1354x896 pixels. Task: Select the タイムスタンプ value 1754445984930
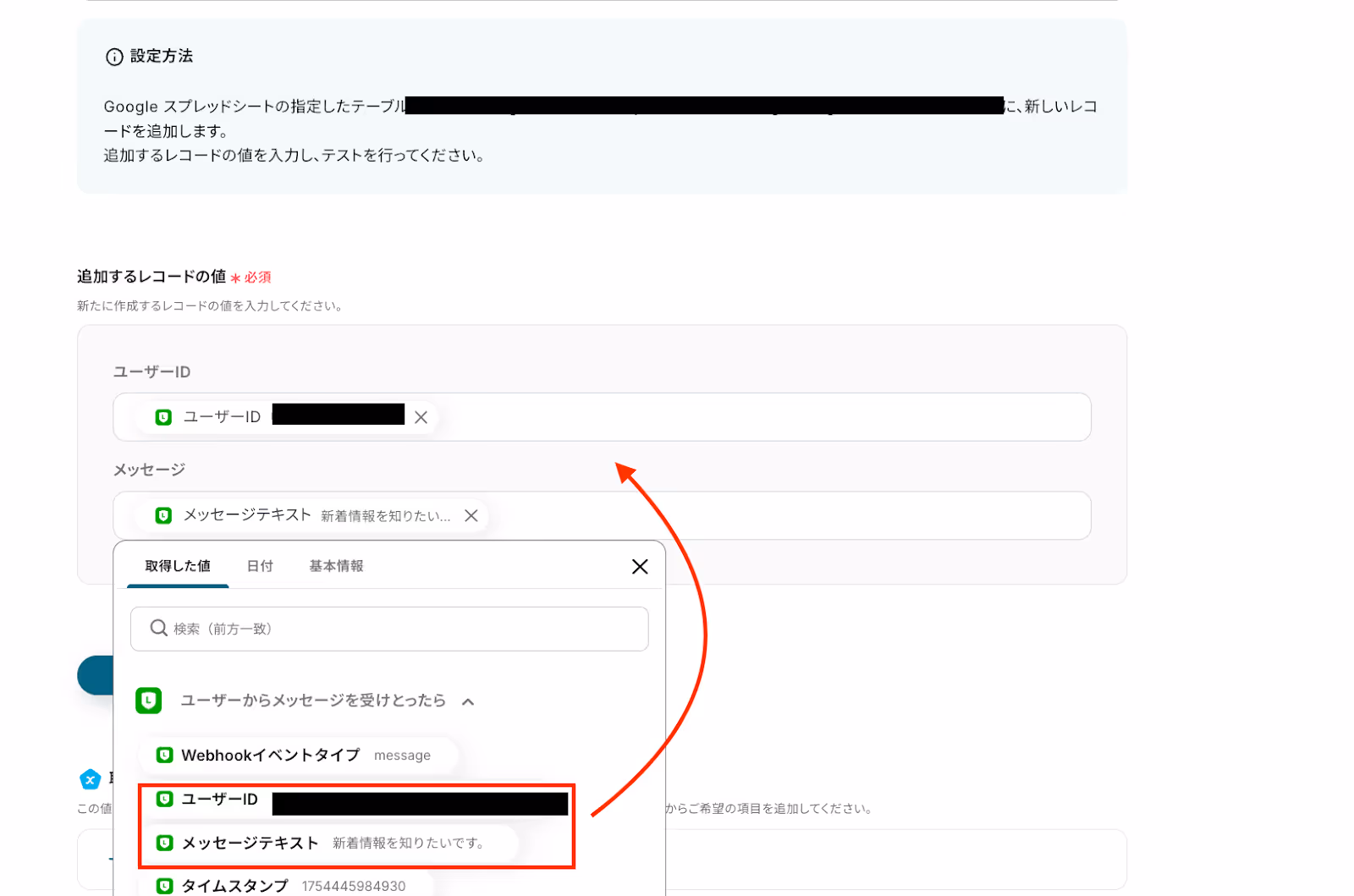click(286, 885)
